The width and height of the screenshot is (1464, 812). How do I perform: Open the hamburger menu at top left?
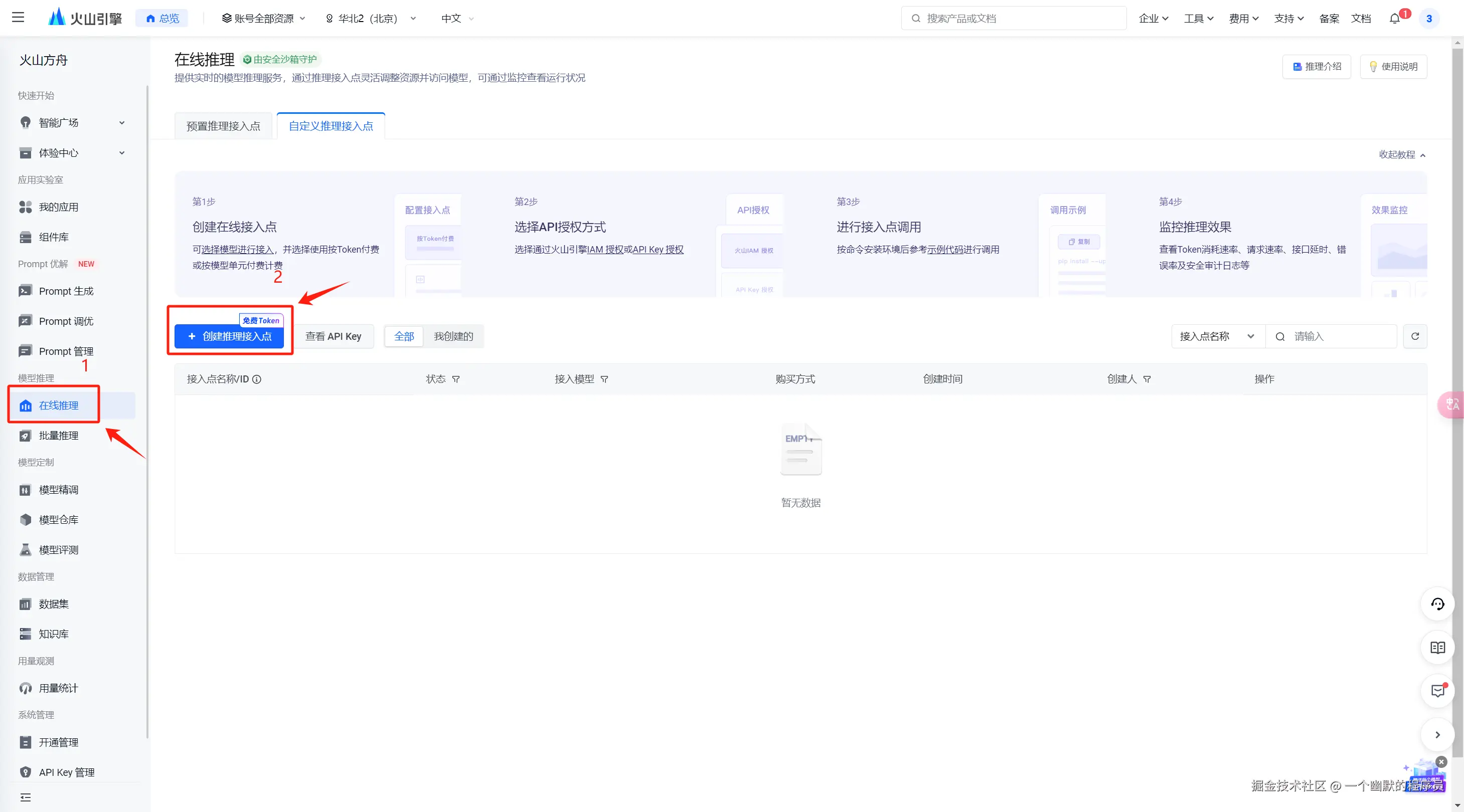[18, 18]
